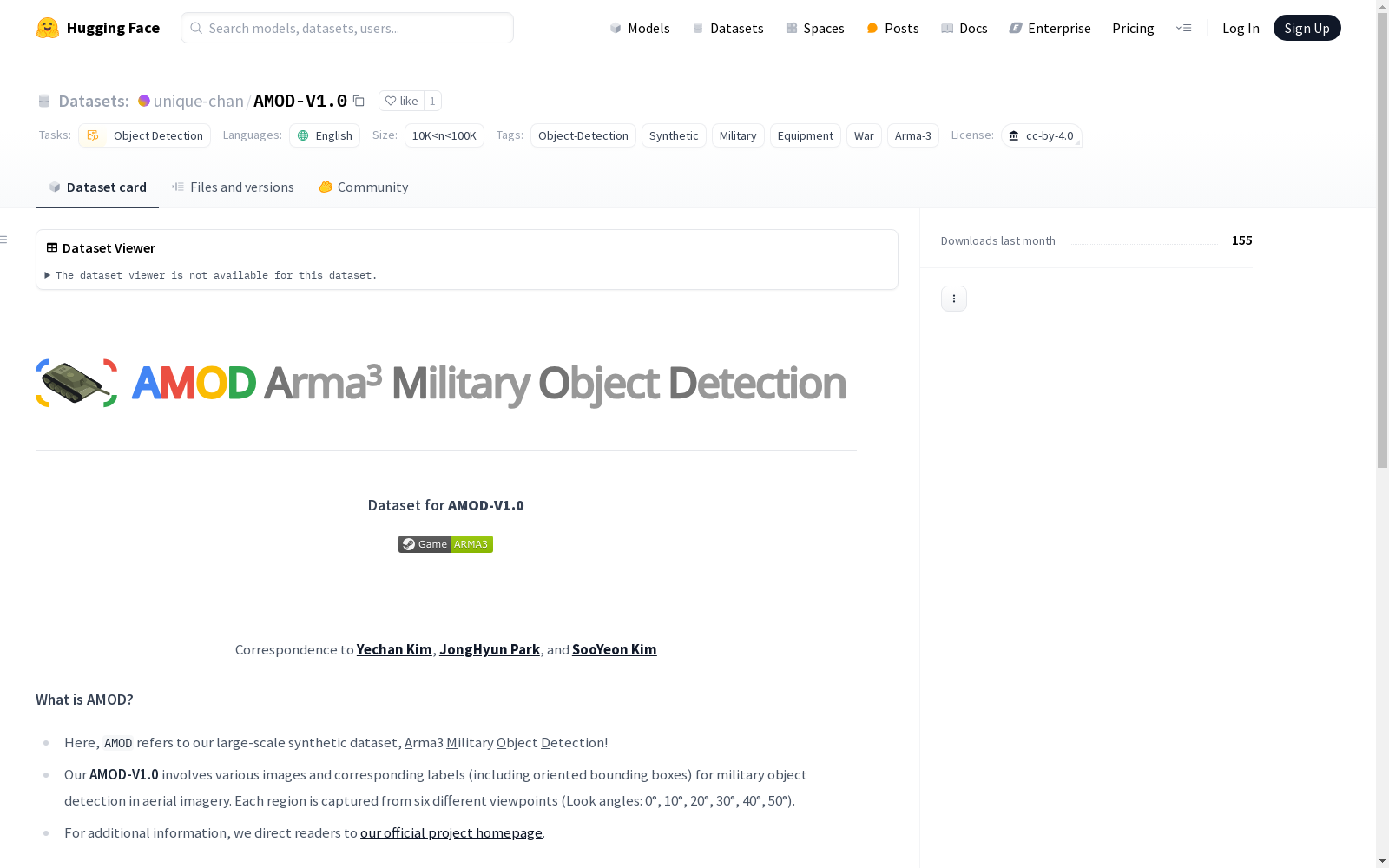Click the Military tag

click(738, 135)
